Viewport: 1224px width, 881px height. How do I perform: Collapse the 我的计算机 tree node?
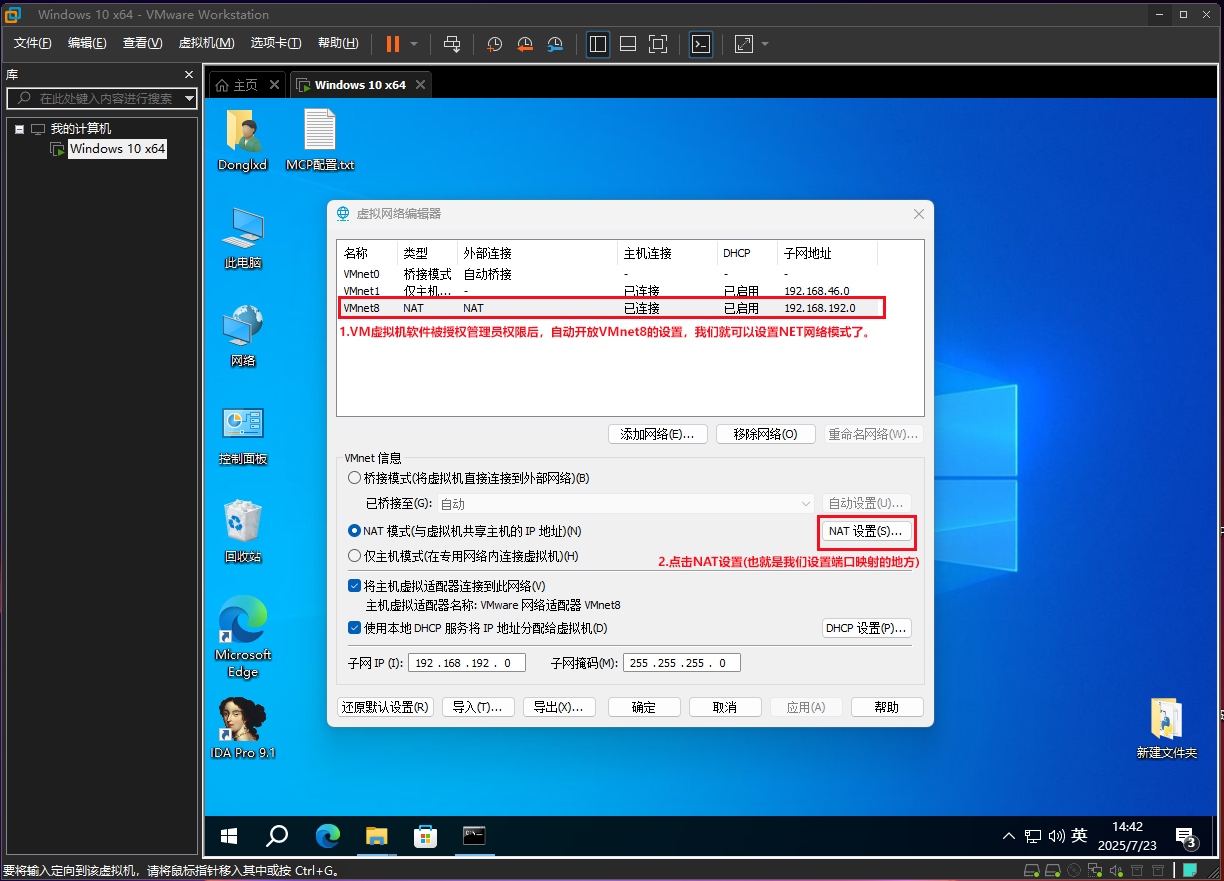(19, 129)
